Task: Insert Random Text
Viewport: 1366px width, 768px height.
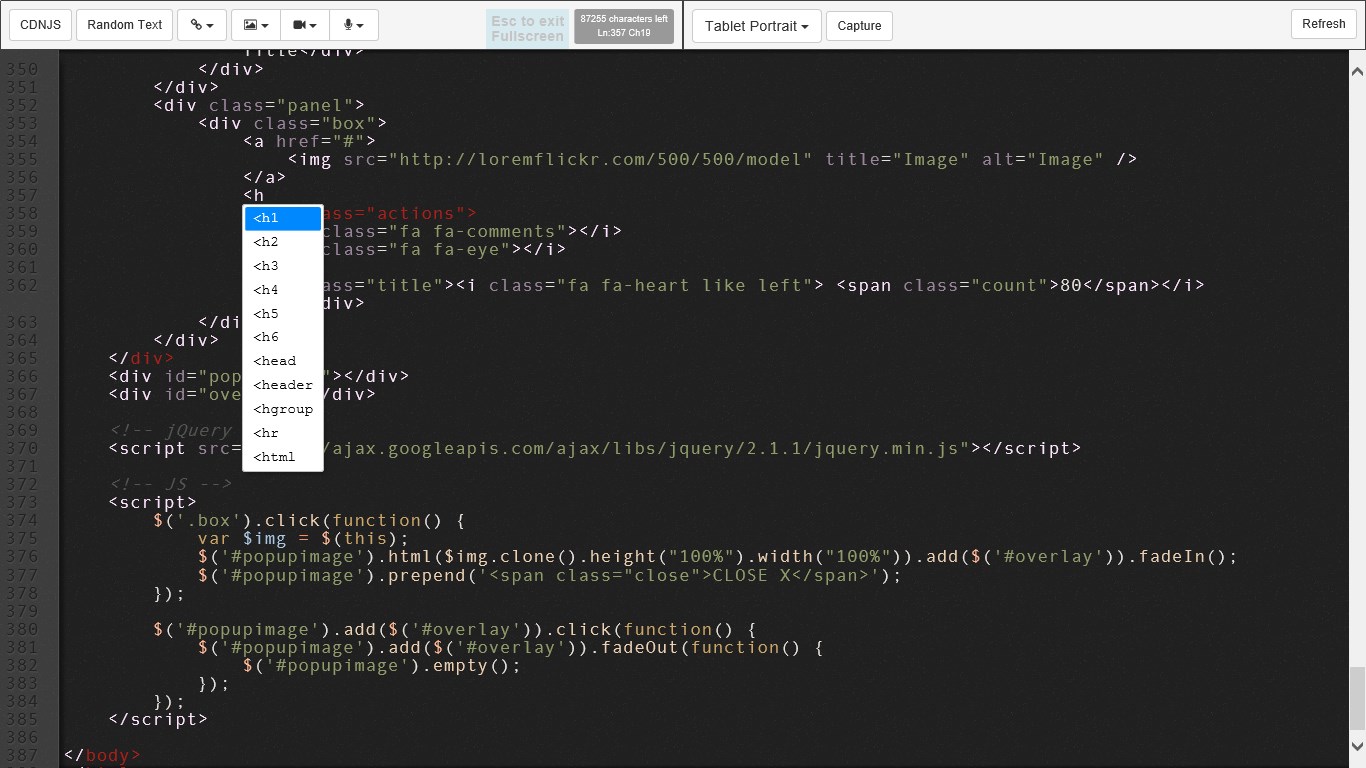Action: [x=125, y=25]
